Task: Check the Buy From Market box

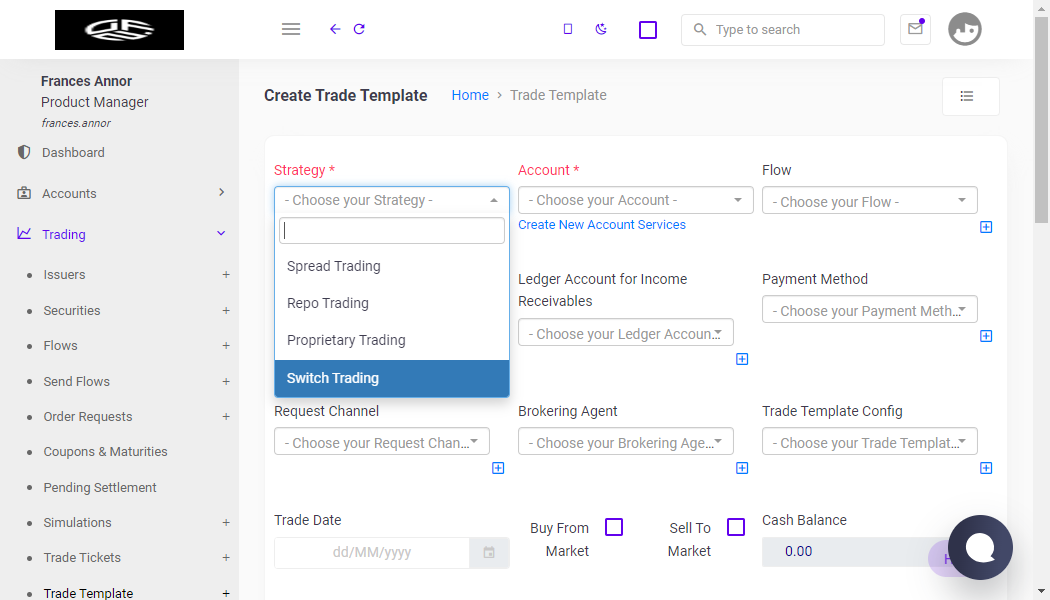Action: pos(614,528)
